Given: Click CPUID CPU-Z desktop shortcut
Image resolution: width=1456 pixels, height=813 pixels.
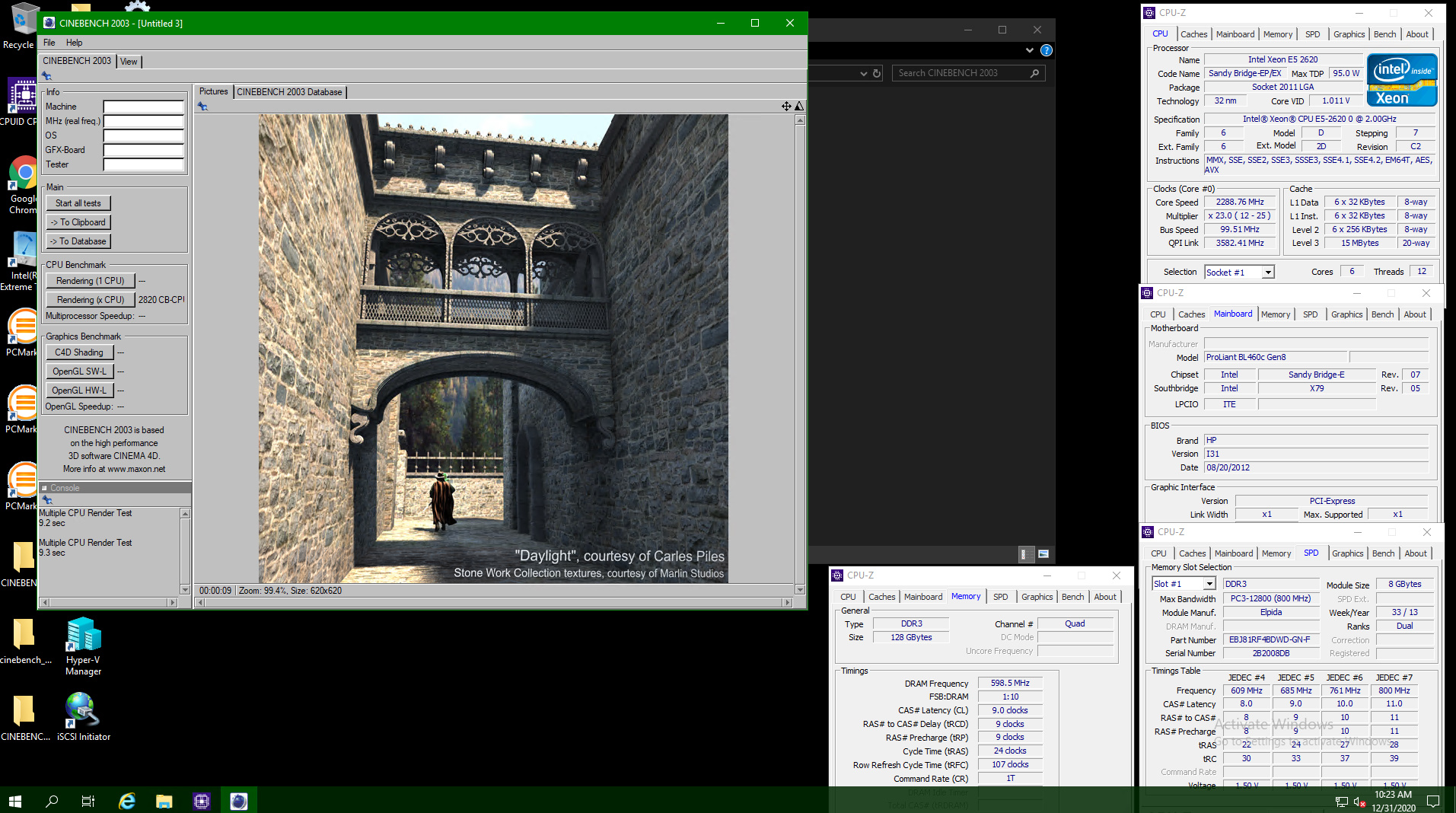Looking at the screenshot, I should click(21, 101).
